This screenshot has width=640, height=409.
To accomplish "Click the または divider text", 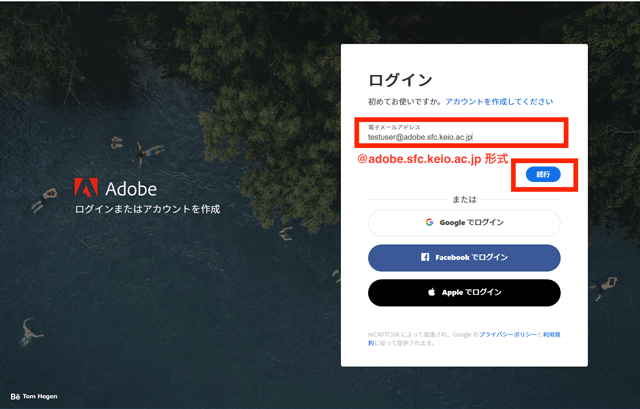I will click(464, 198).
